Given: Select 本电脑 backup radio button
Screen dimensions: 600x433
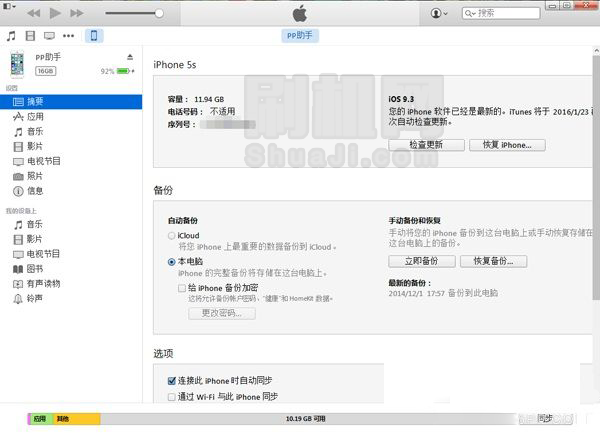Looking at the screenshot, I should [172, 262].
